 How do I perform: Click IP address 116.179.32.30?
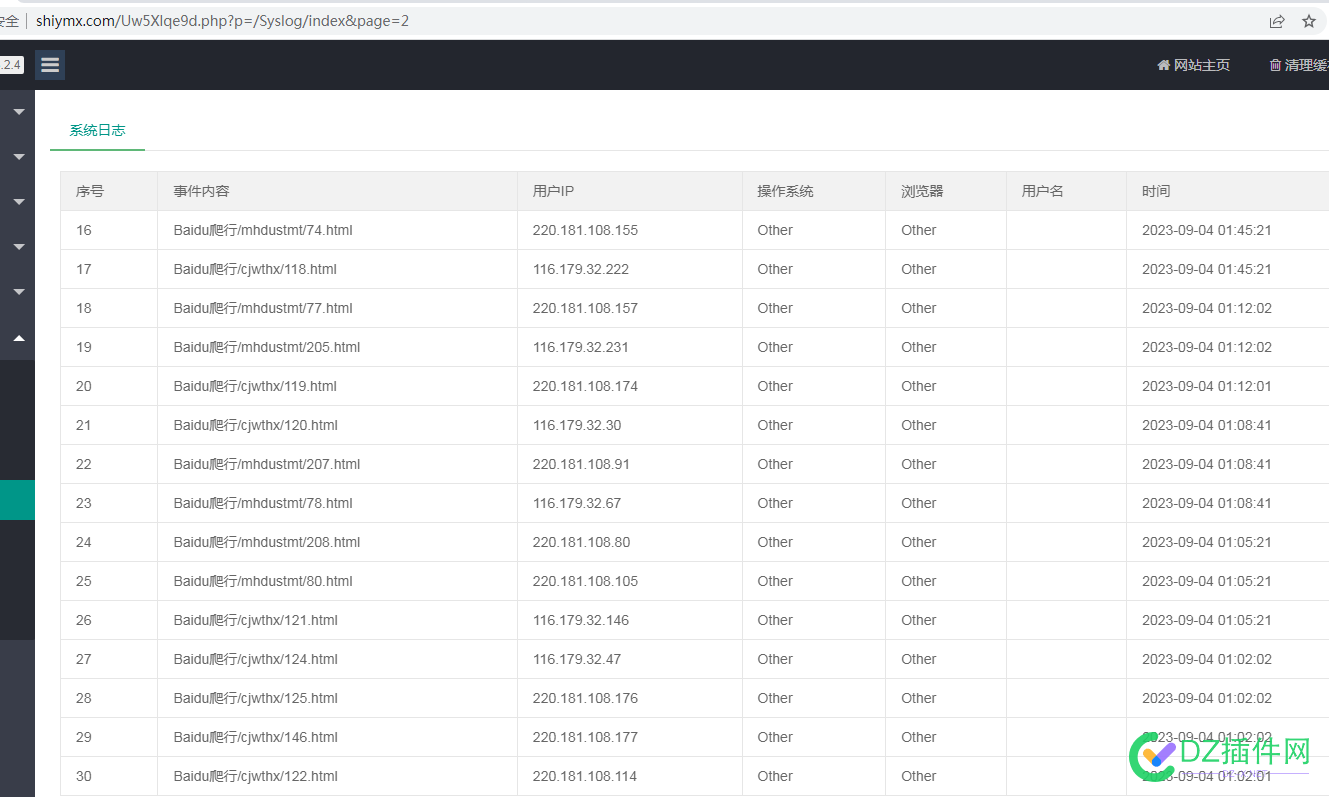[x=577, y=425]
